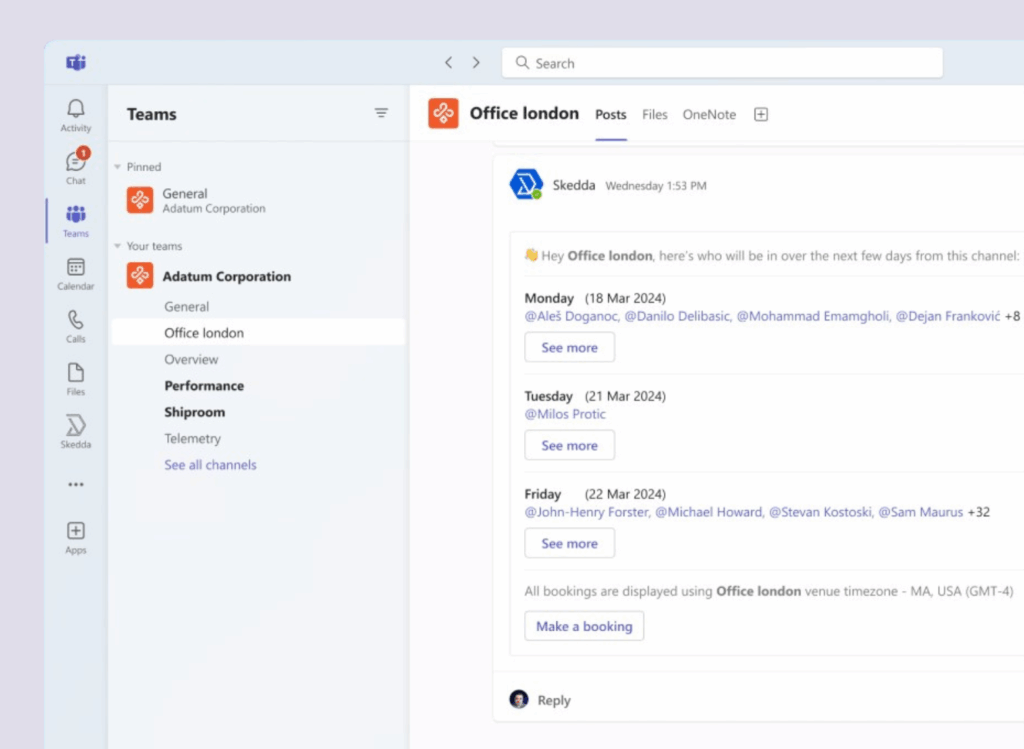Collapse the Pinned section

[x=117, y=166]
